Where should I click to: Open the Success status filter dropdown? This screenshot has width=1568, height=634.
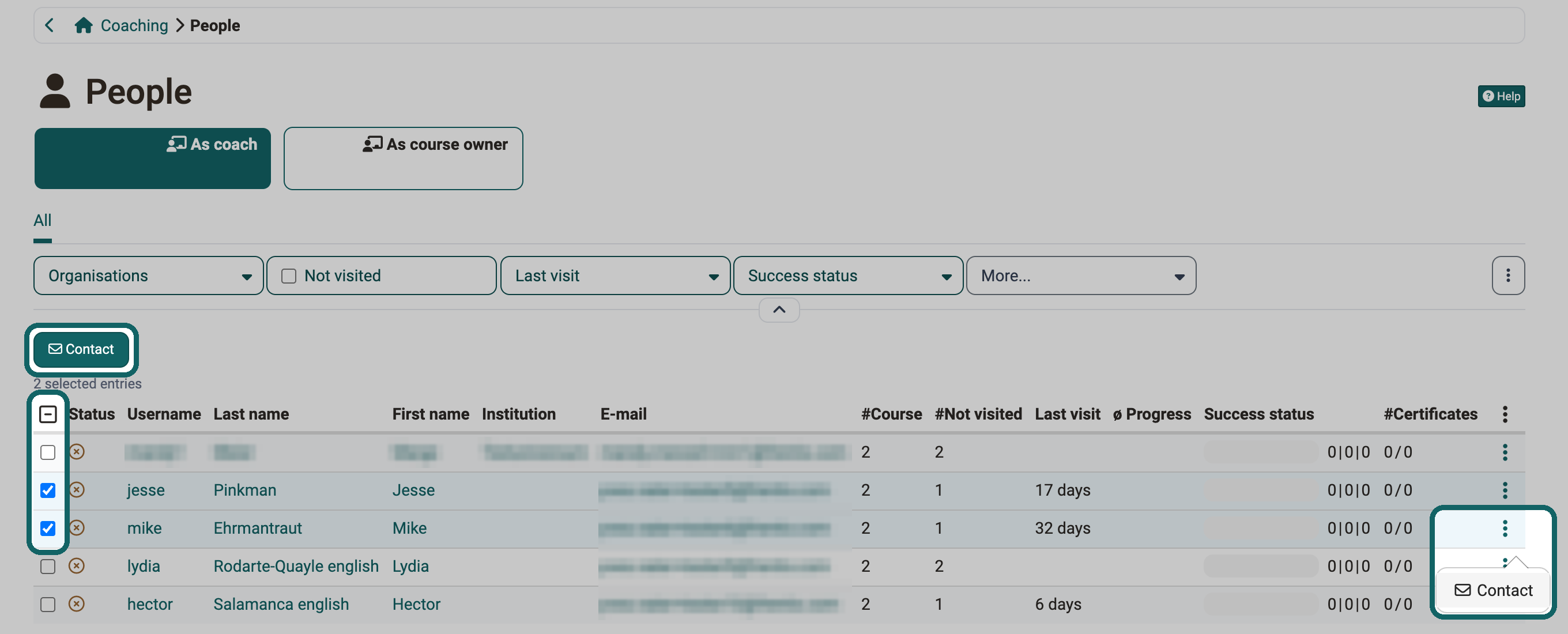[848, 276]
